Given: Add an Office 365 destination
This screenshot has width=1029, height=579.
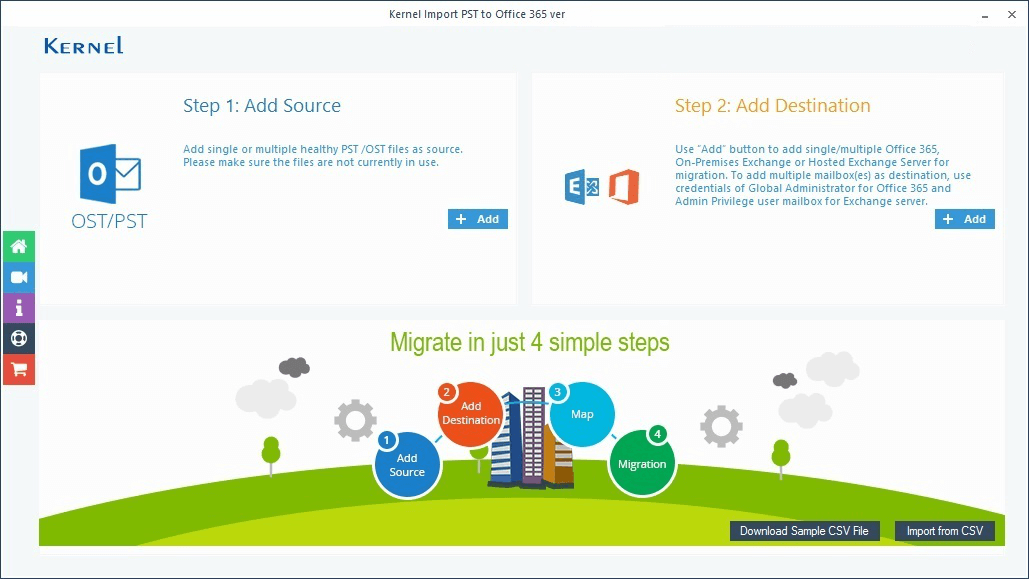Looking at the screenshot, I should 964,218.
